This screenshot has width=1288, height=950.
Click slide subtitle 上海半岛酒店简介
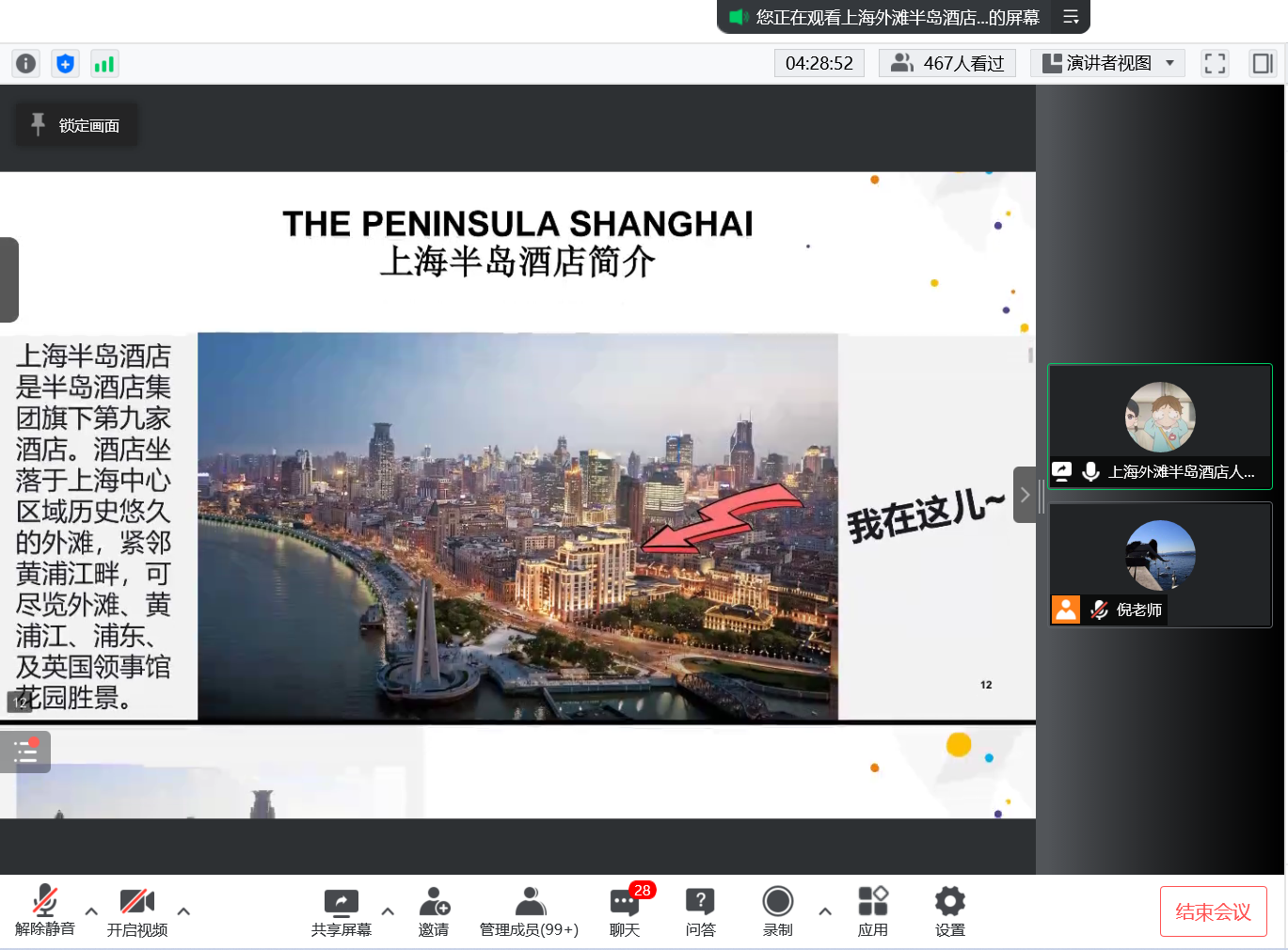517,261
